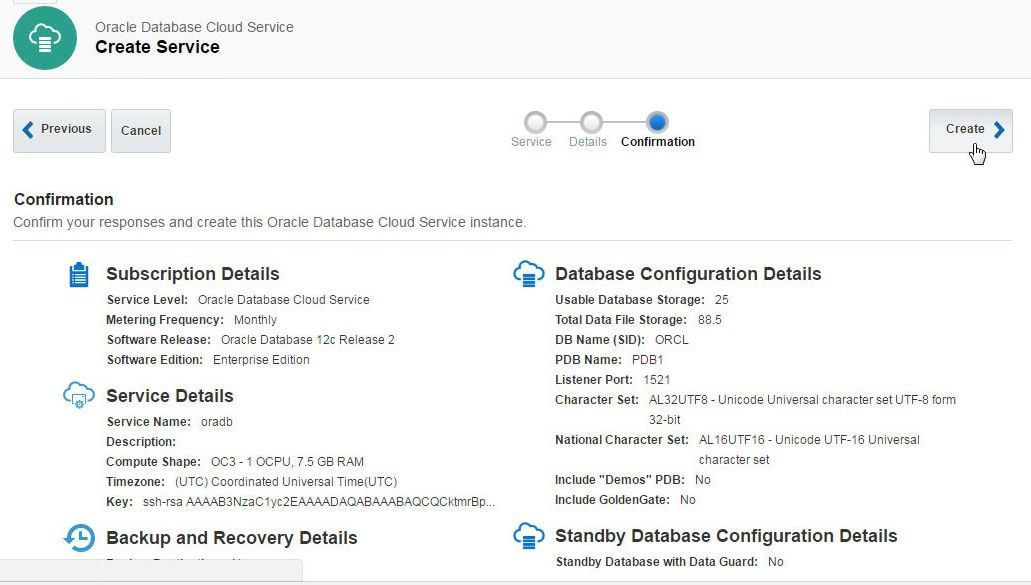The width and height of the screenshot is (1031, 585).
Task: Click the DB Name value ORCL
Action: click(x=671, y=340)
